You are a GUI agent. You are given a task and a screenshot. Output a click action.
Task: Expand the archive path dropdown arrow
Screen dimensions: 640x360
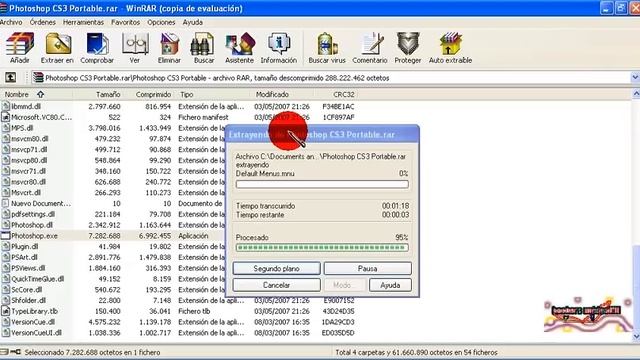635,78
